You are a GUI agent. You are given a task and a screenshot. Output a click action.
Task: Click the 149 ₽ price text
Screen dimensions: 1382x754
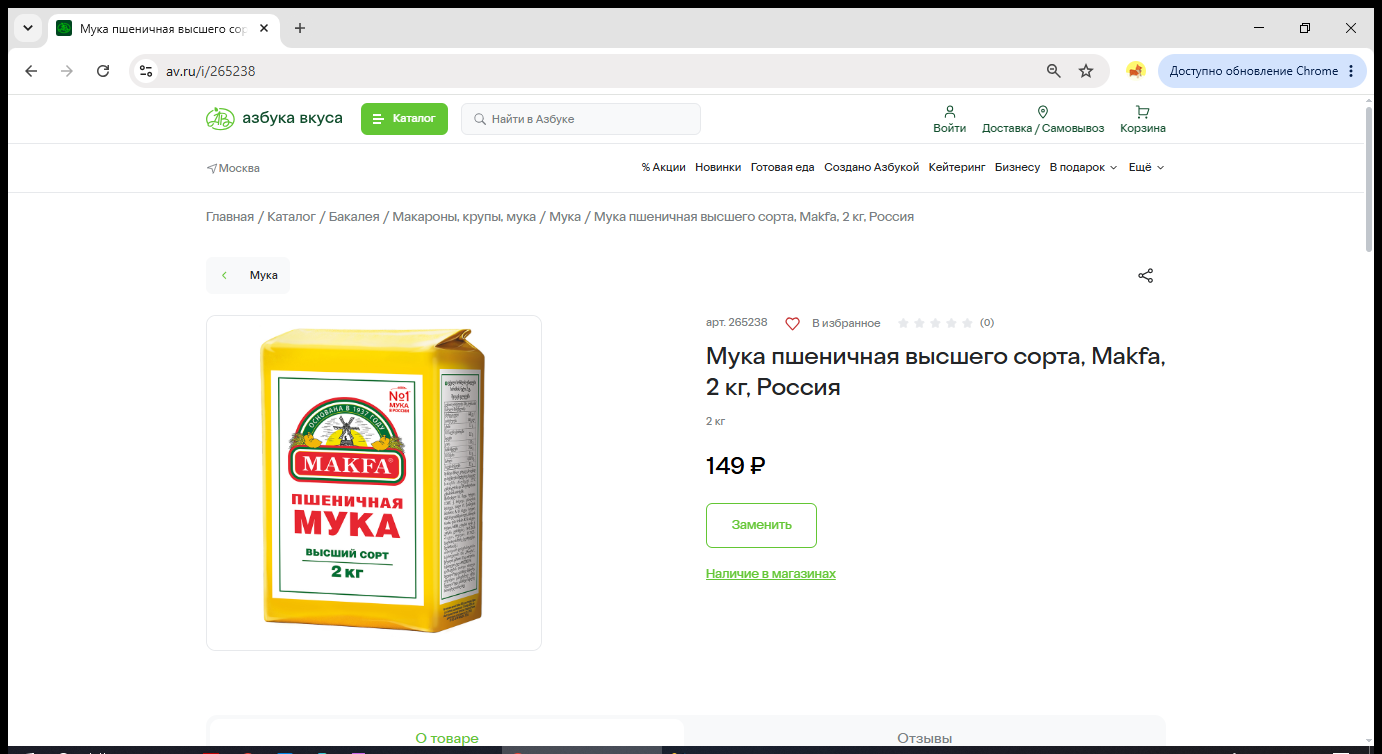736,466
